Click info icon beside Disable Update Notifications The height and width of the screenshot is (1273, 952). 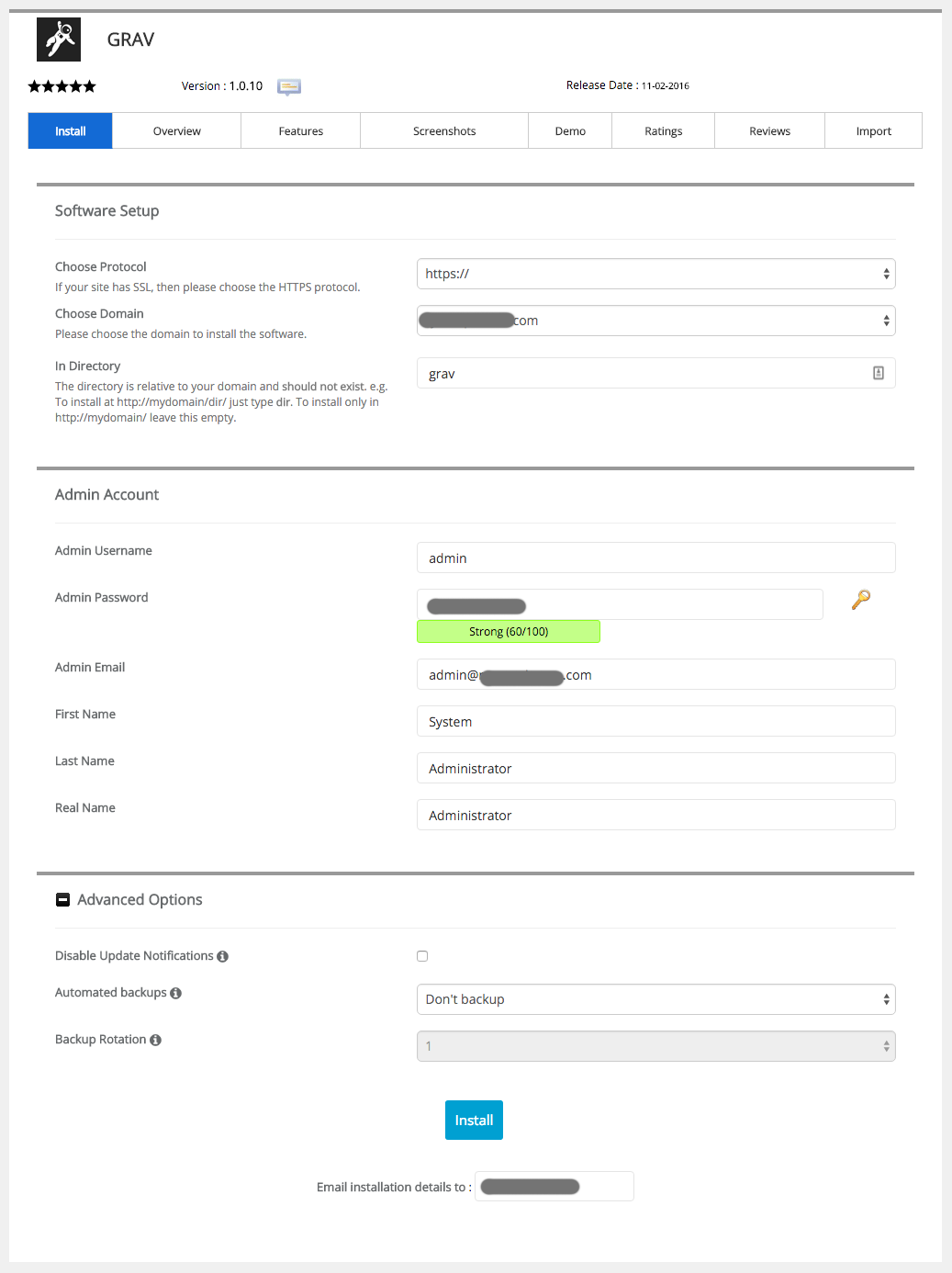pyautogui.click(x=222, y=957)
